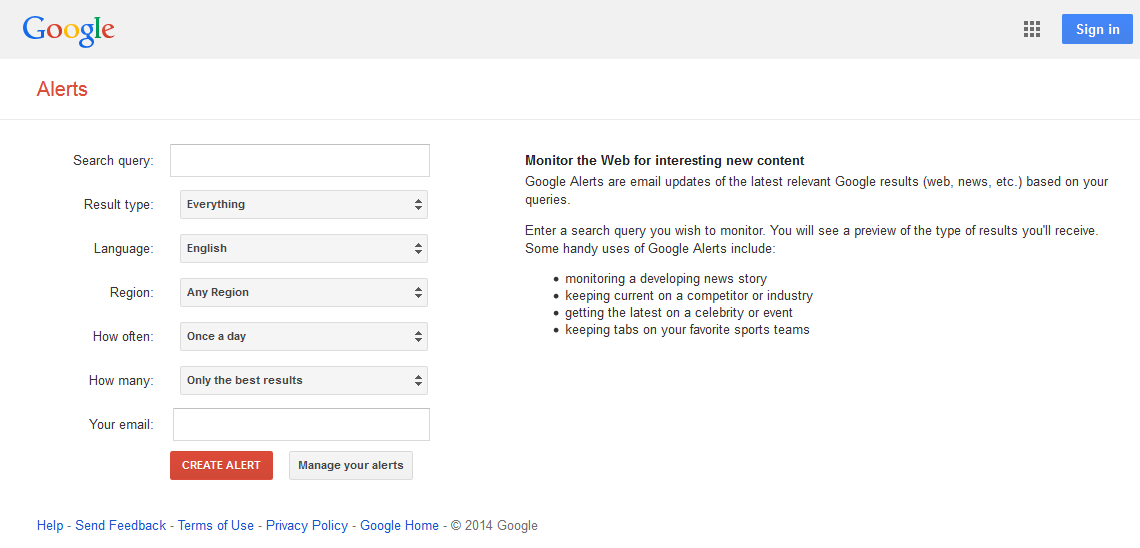Expand the Any Region dropdown
Viewport: 1140px width, 548px height.
click(x=303, y=293)
